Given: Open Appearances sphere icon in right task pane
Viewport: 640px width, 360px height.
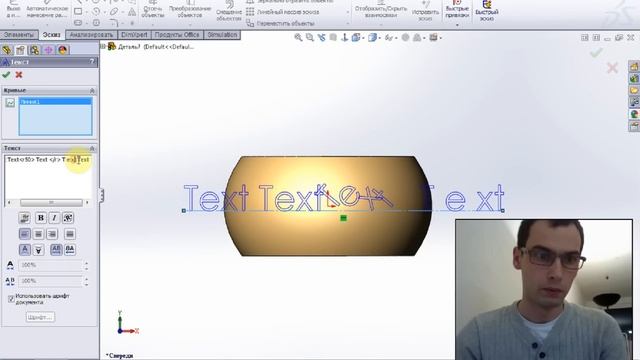Looking at the screenshot, I should pos(634,114).
